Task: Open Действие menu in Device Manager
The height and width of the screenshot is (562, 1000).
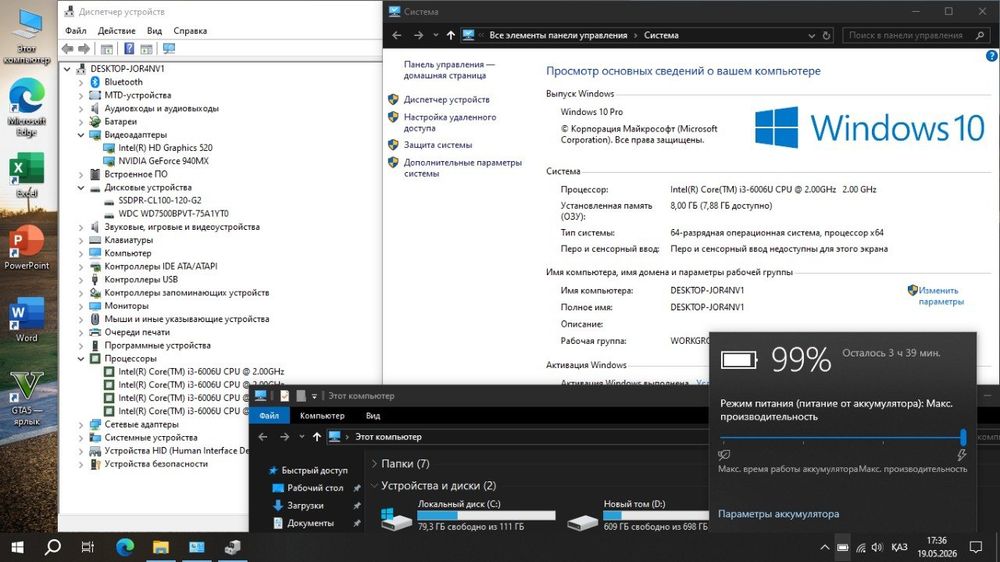Action: (x=116, y=31)
